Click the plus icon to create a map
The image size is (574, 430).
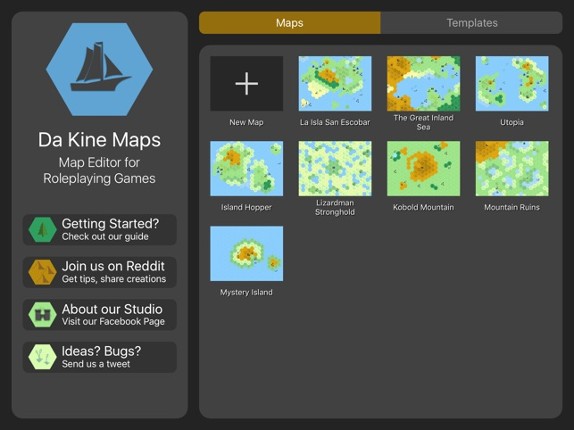[246, 83]
